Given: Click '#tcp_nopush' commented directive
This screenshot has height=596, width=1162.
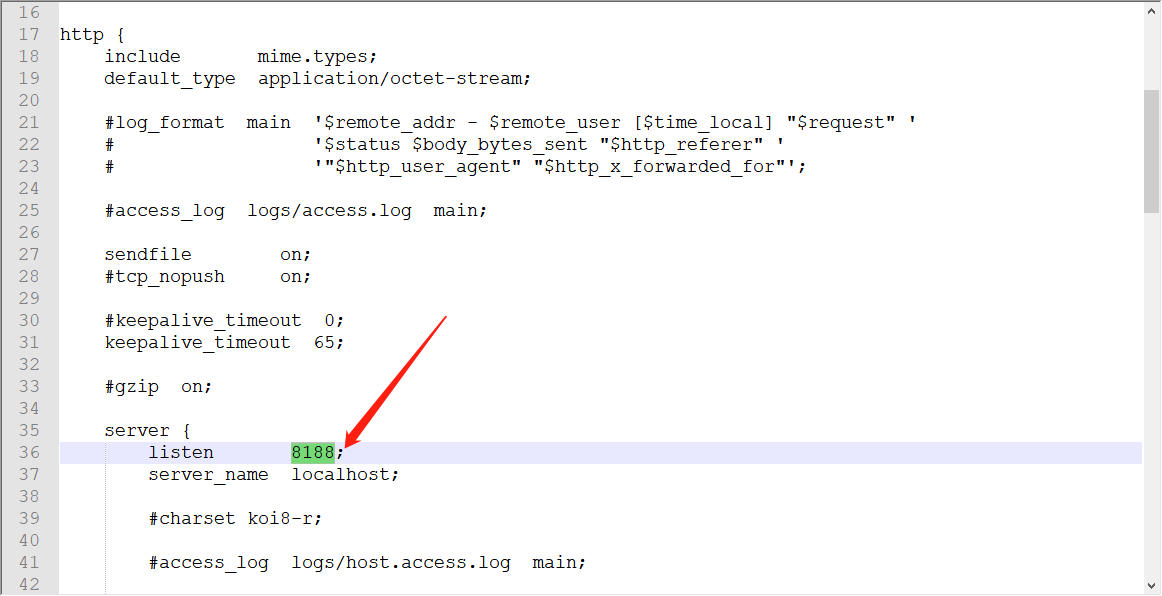Looking at the screenshot, I should point(164,277).
